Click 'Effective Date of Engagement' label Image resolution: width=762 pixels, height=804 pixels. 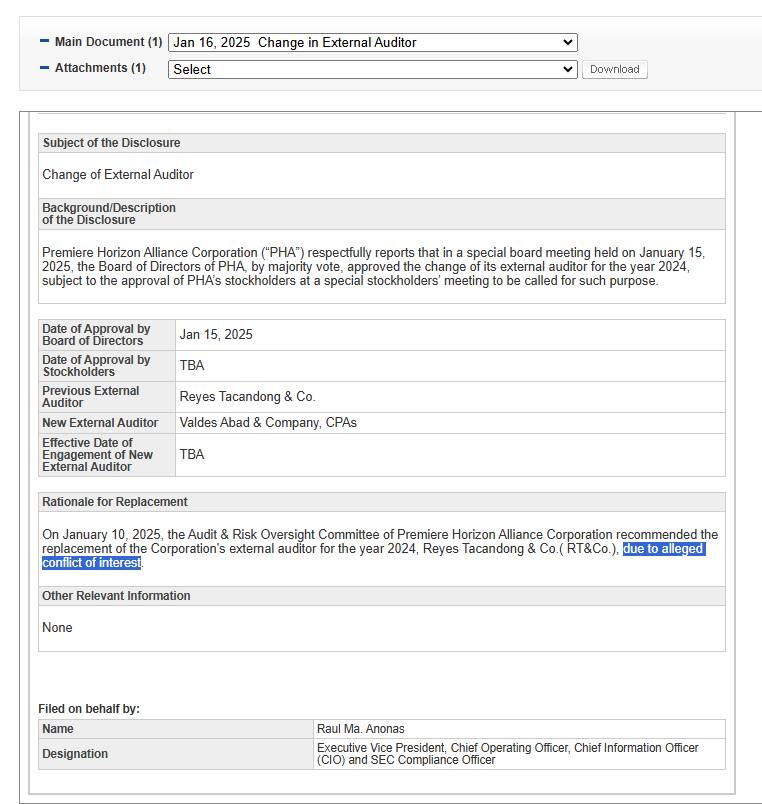(x=97, y=455)
